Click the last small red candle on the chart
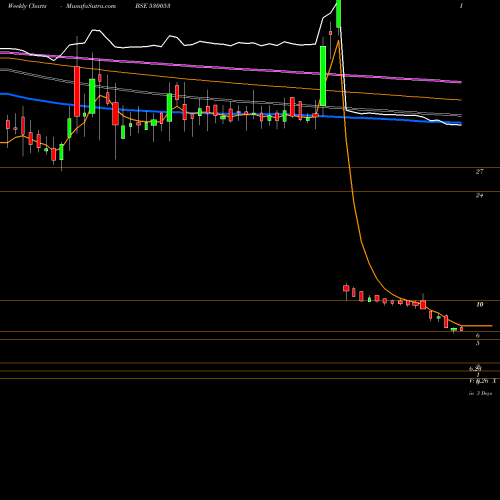Viewport: 500px width, 500px height. click(462, 329)
